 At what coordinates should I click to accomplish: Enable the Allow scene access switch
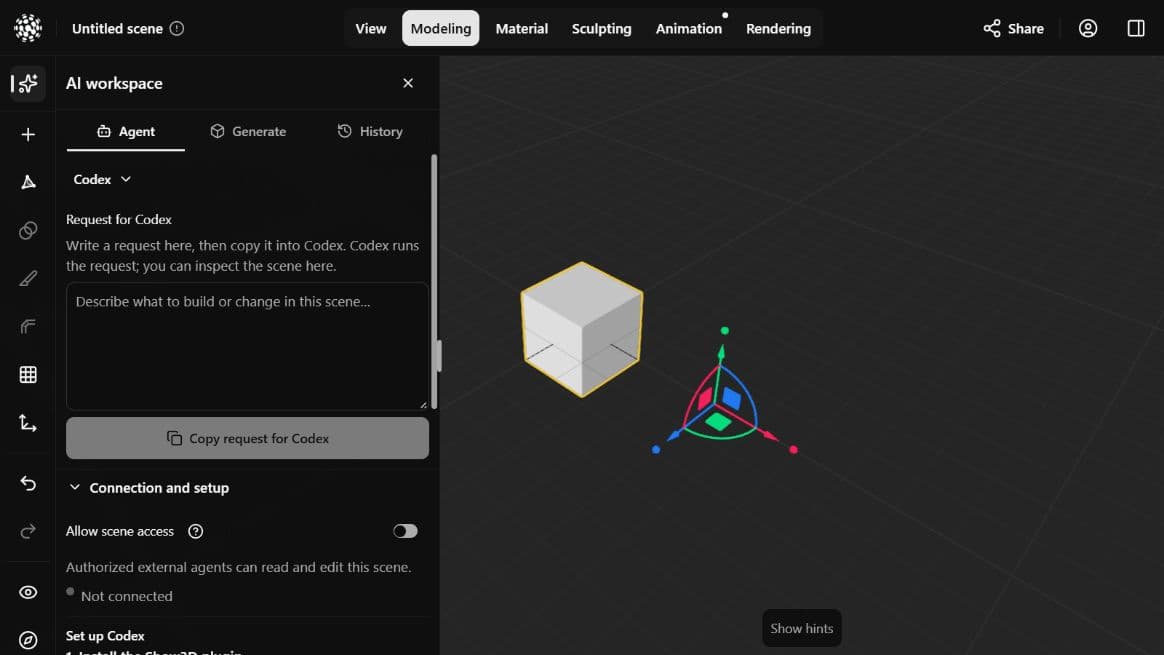pos(405,532)
